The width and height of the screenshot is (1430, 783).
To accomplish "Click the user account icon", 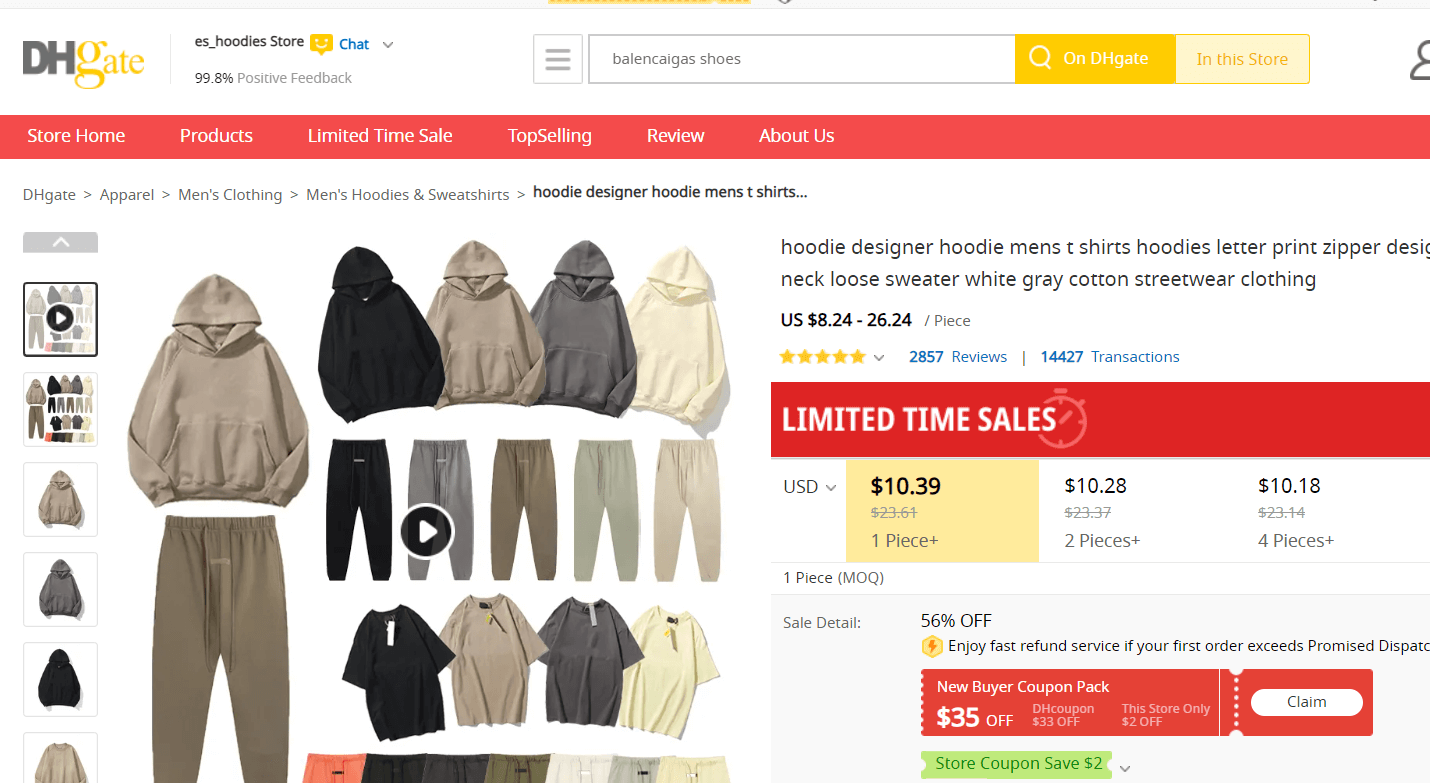I will (x=1420, y=60).
